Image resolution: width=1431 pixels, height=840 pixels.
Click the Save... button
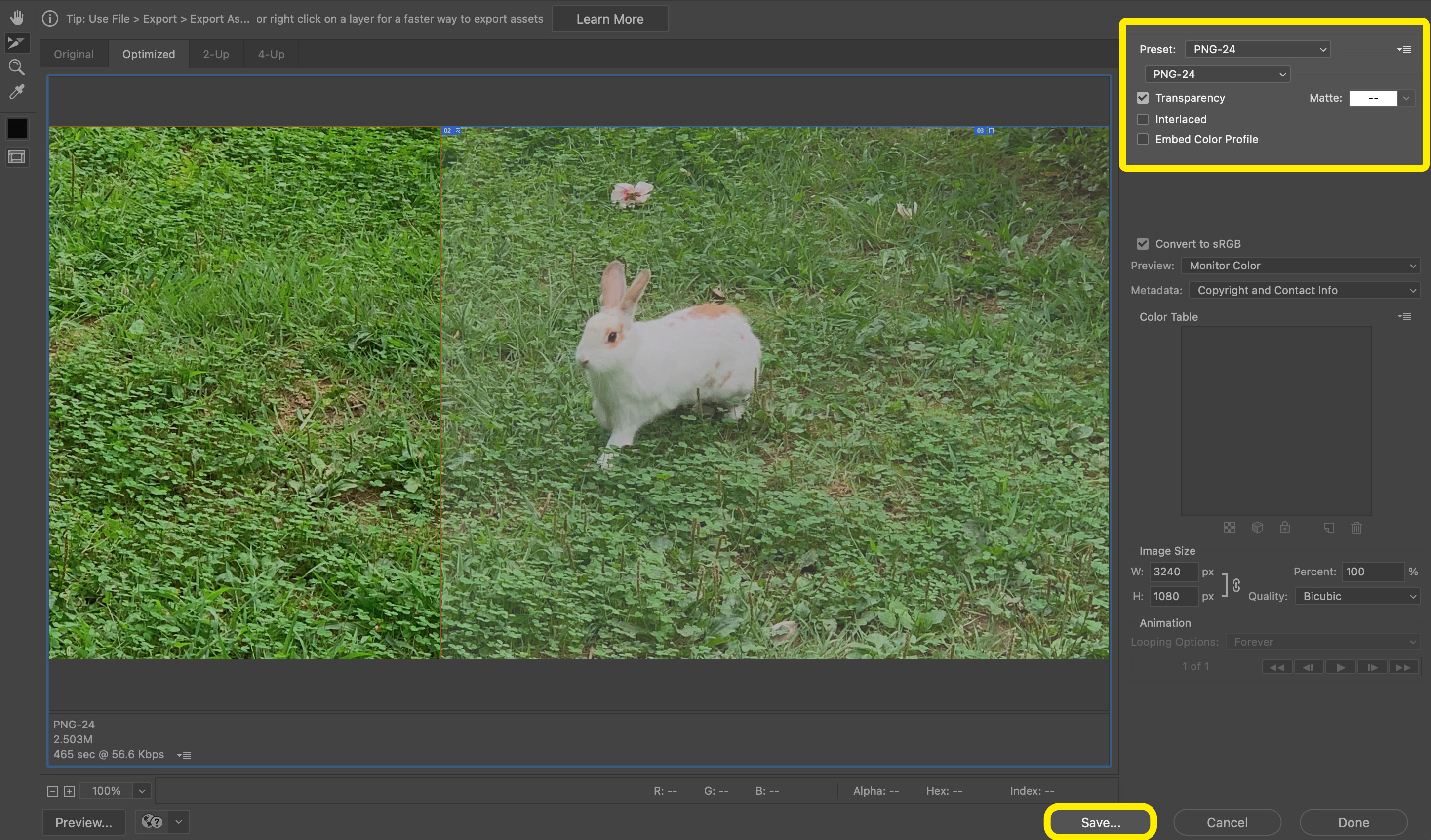(1100, 822)
